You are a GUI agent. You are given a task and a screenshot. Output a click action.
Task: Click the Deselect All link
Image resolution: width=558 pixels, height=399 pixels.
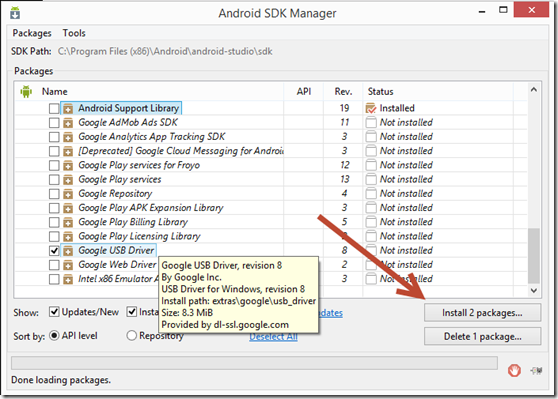tap(273, 337)
